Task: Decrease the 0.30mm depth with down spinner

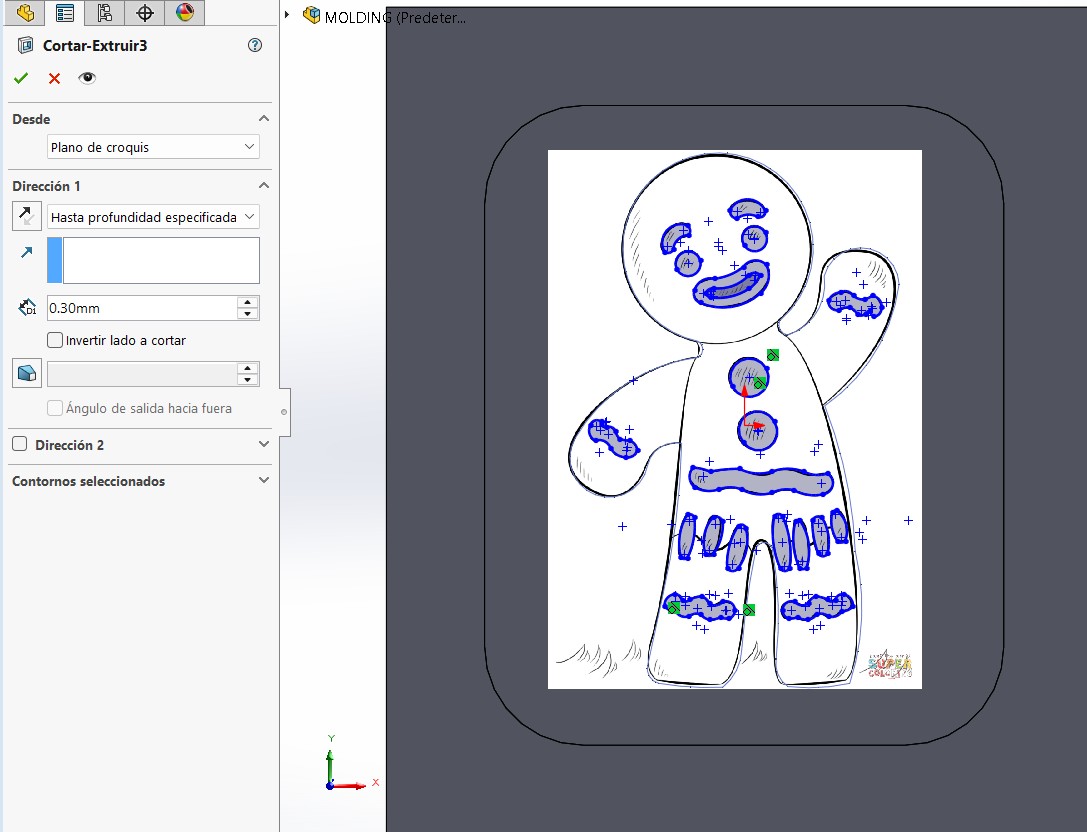Action: pos(247,313)
